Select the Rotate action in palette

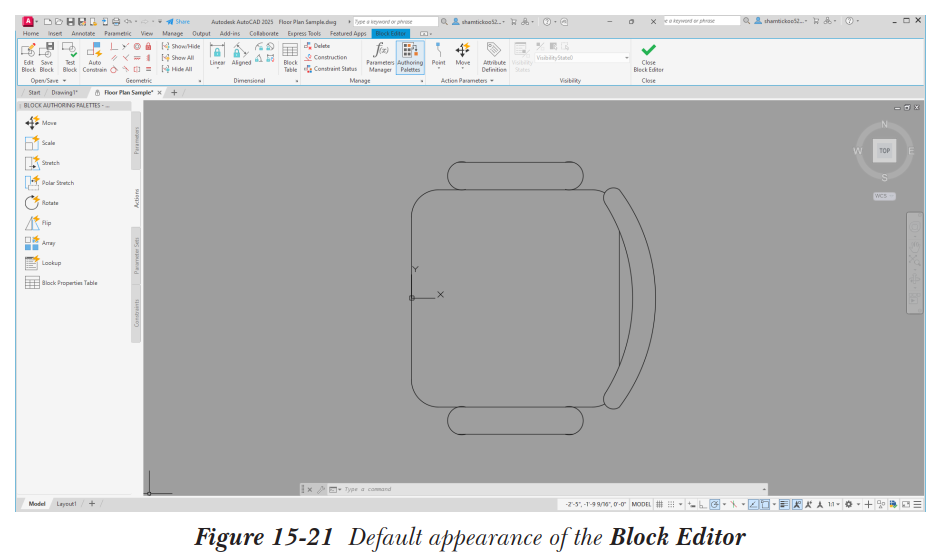click(41, 203)
